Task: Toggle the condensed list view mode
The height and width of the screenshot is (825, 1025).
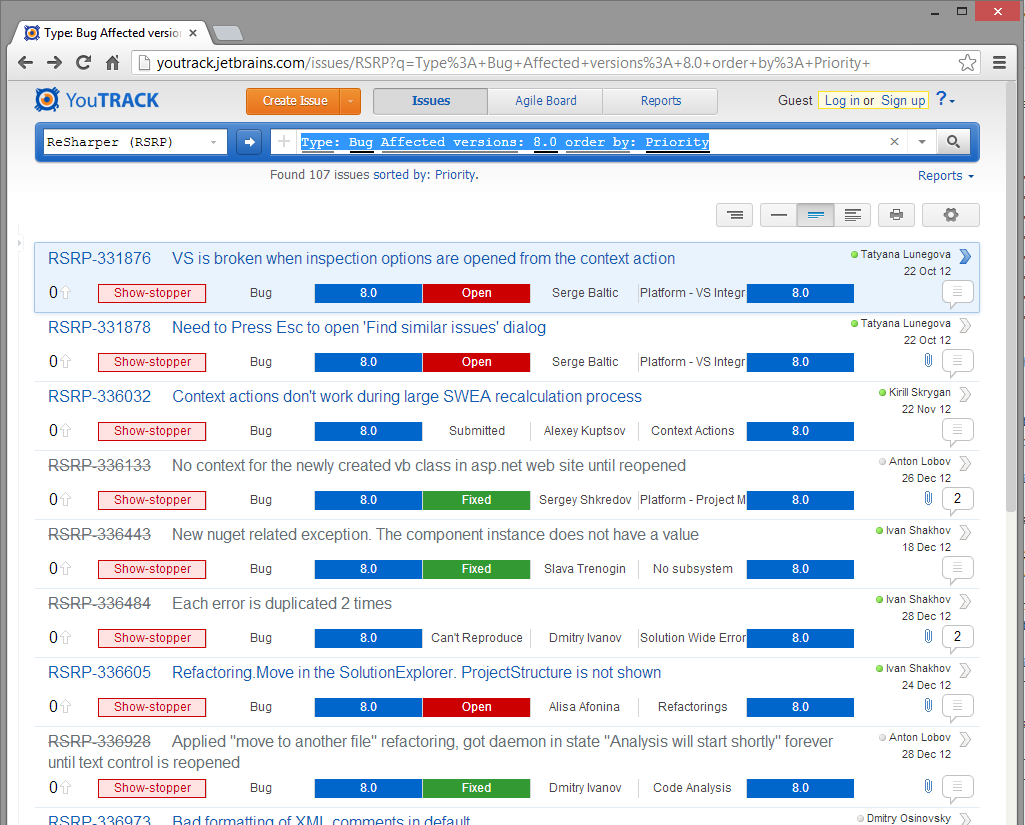Action: 734,214
